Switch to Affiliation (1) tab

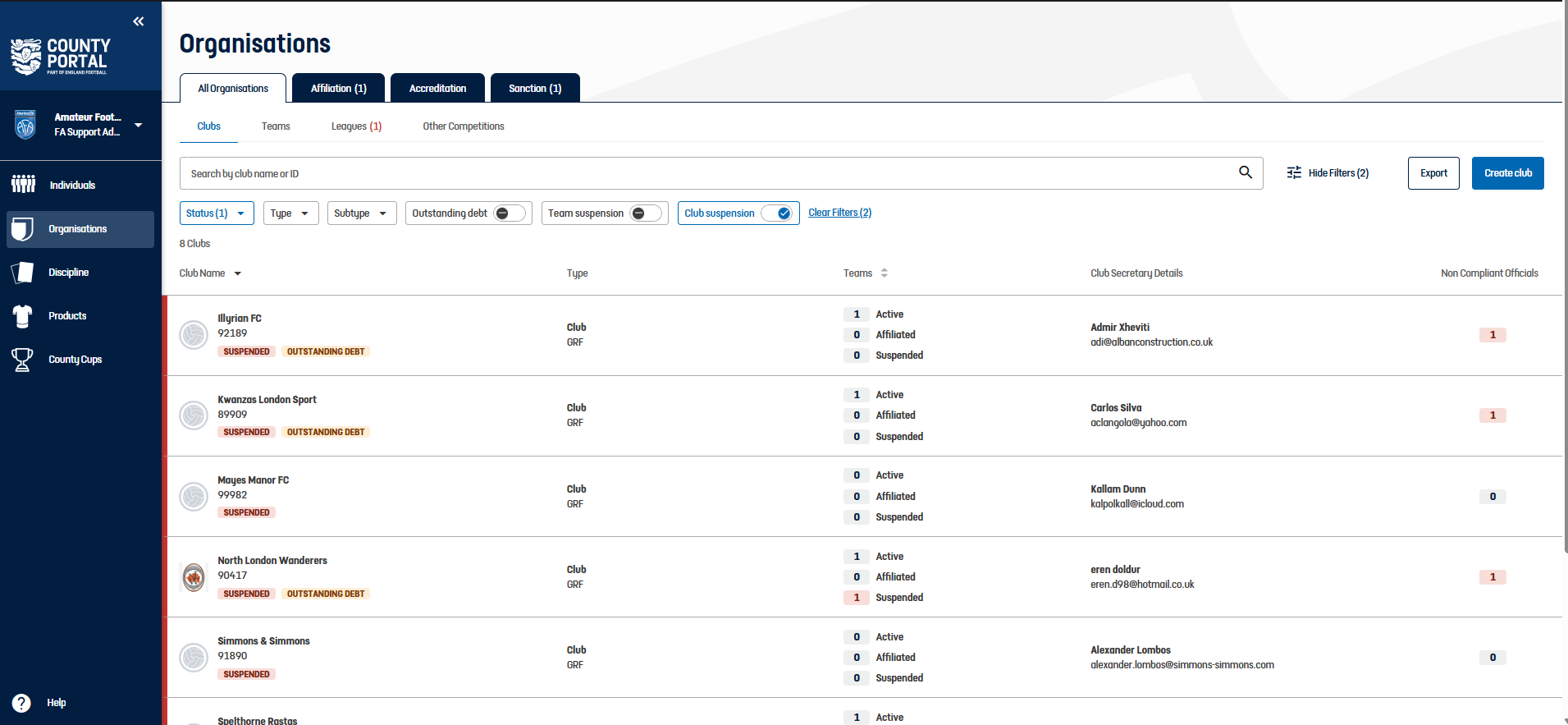(339, 88)
